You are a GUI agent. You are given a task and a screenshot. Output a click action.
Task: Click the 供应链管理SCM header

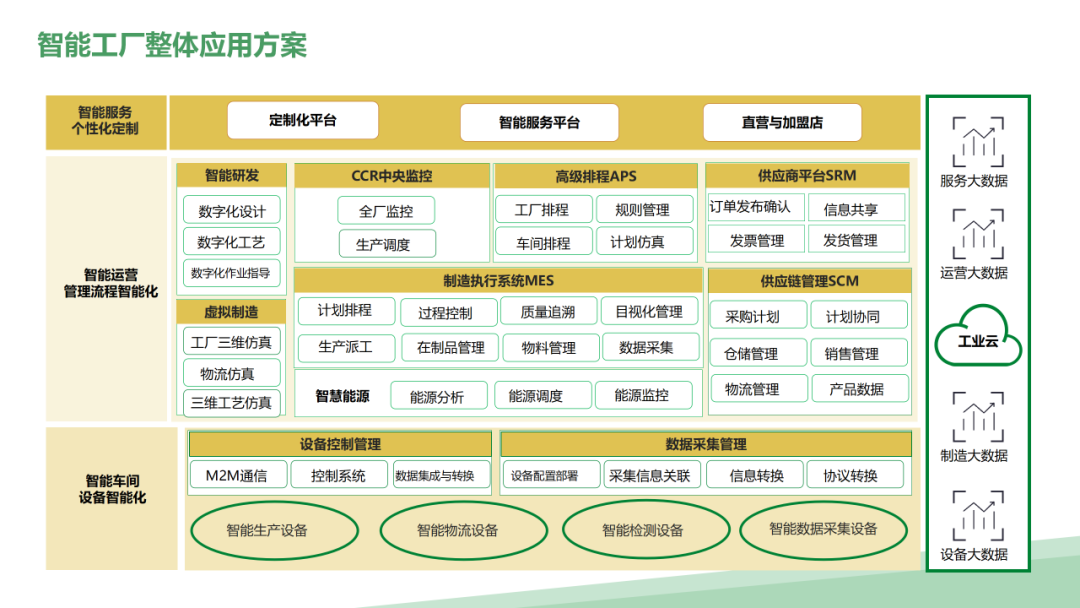tap(809, 281)
